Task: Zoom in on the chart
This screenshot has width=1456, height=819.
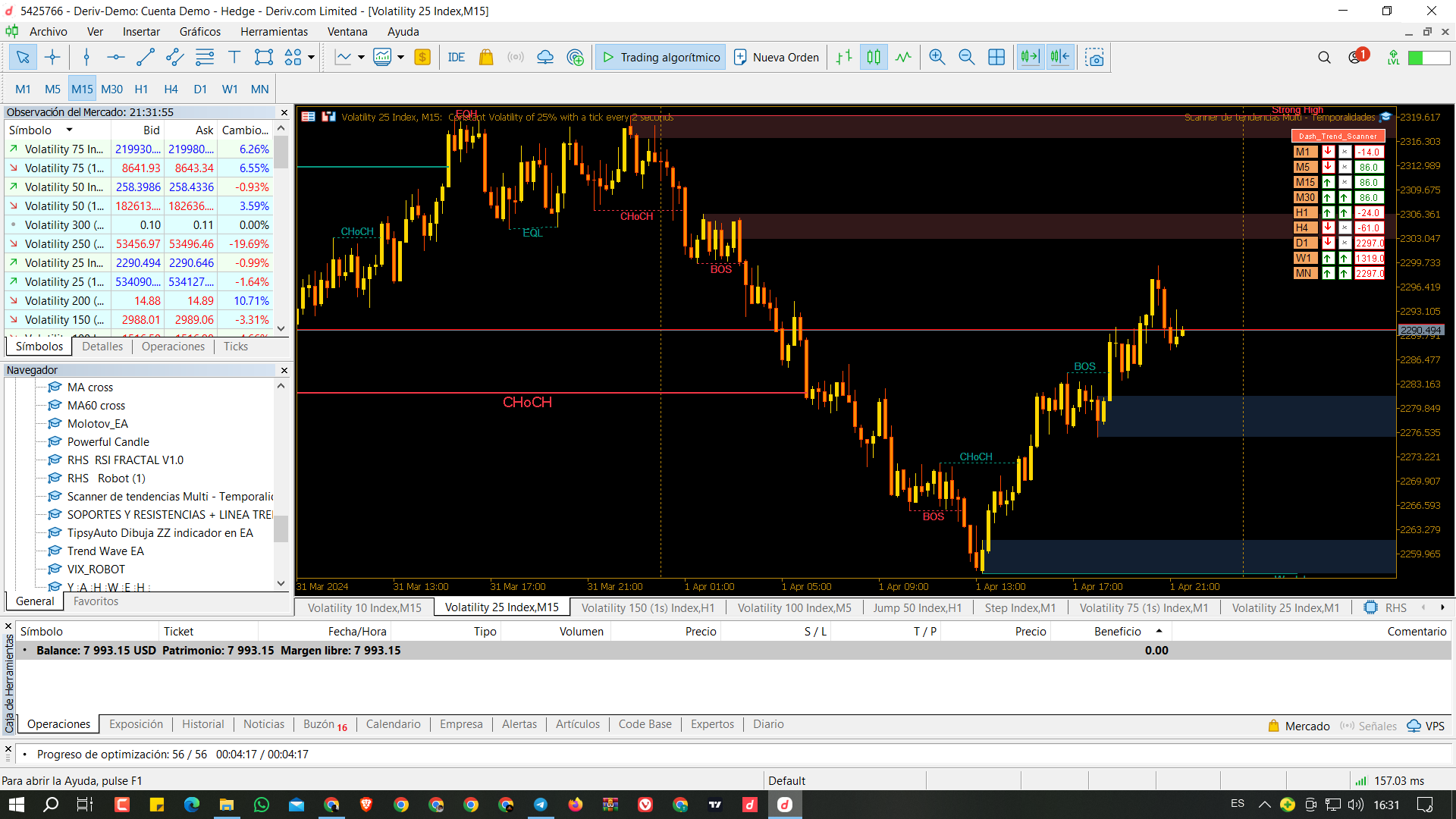Action: coord(937,58)
